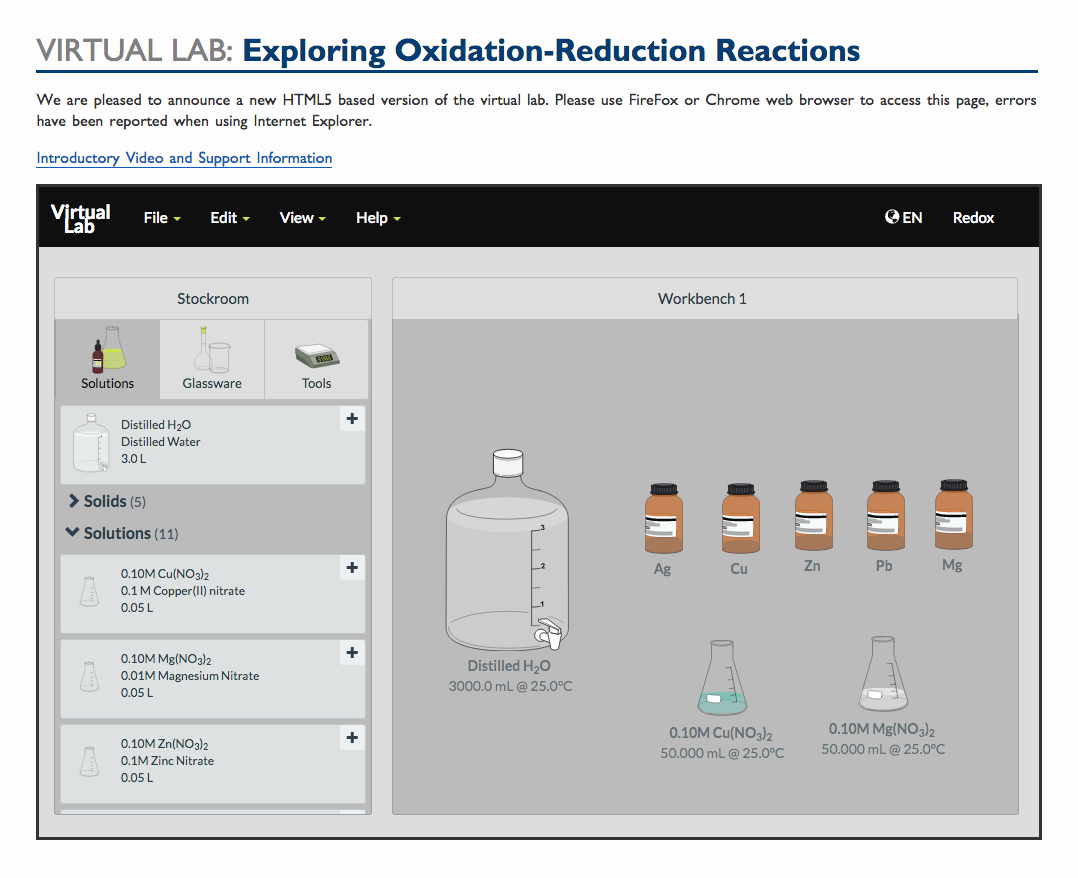Image resolution: width=1078 pixels, height=878 pixels.
Task: Click the Redox label in the top bar
Action: (x=973, y=217)
